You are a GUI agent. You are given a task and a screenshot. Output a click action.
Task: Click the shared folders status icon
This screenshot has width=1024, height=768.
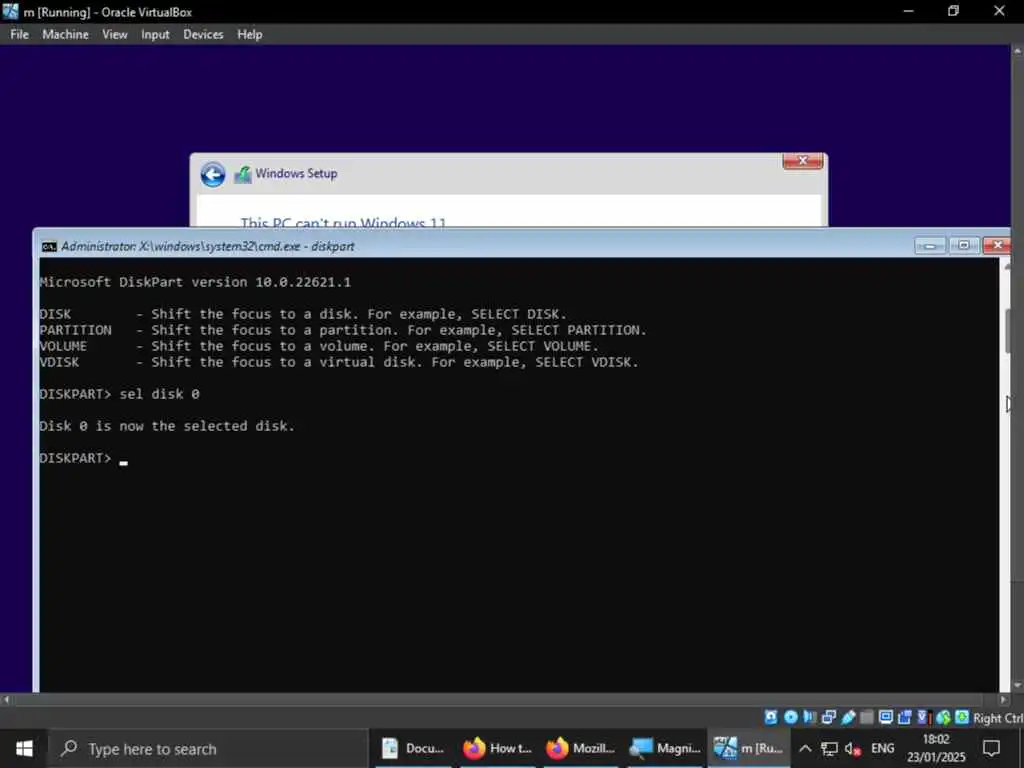point(867,717)
